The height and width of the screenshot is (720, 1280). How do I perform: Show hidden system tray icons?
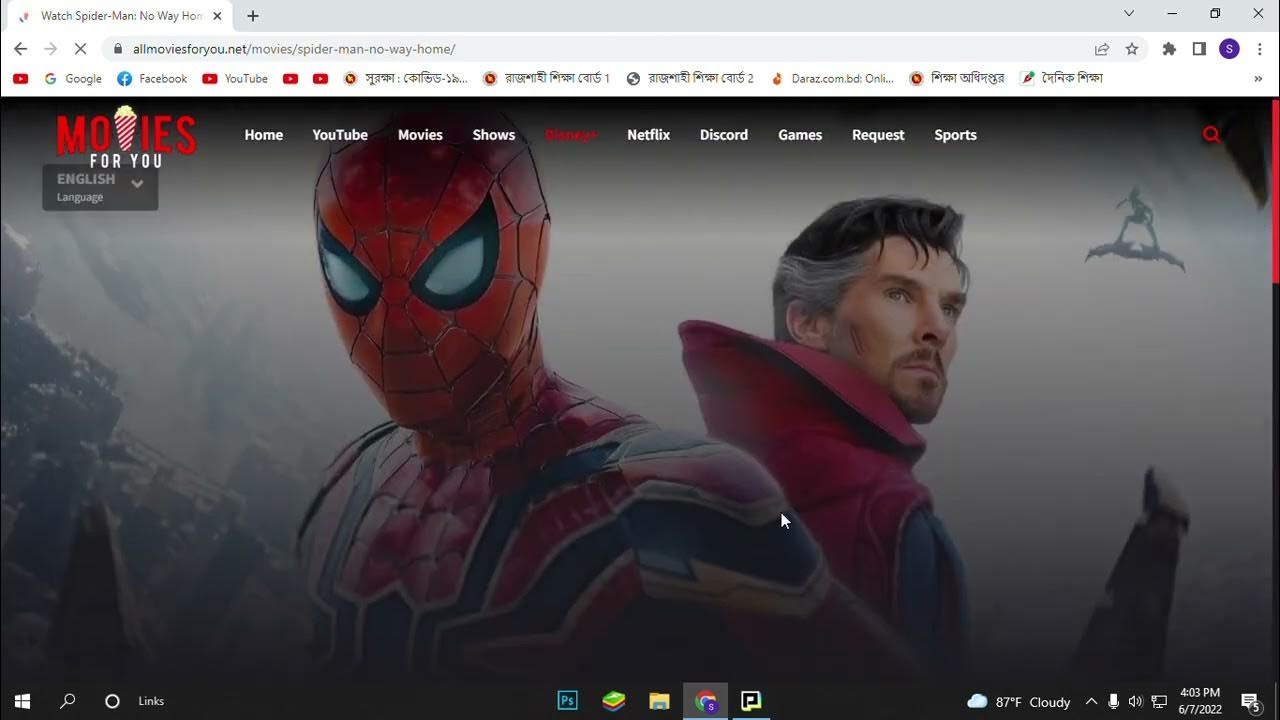tap(1091, 702)
